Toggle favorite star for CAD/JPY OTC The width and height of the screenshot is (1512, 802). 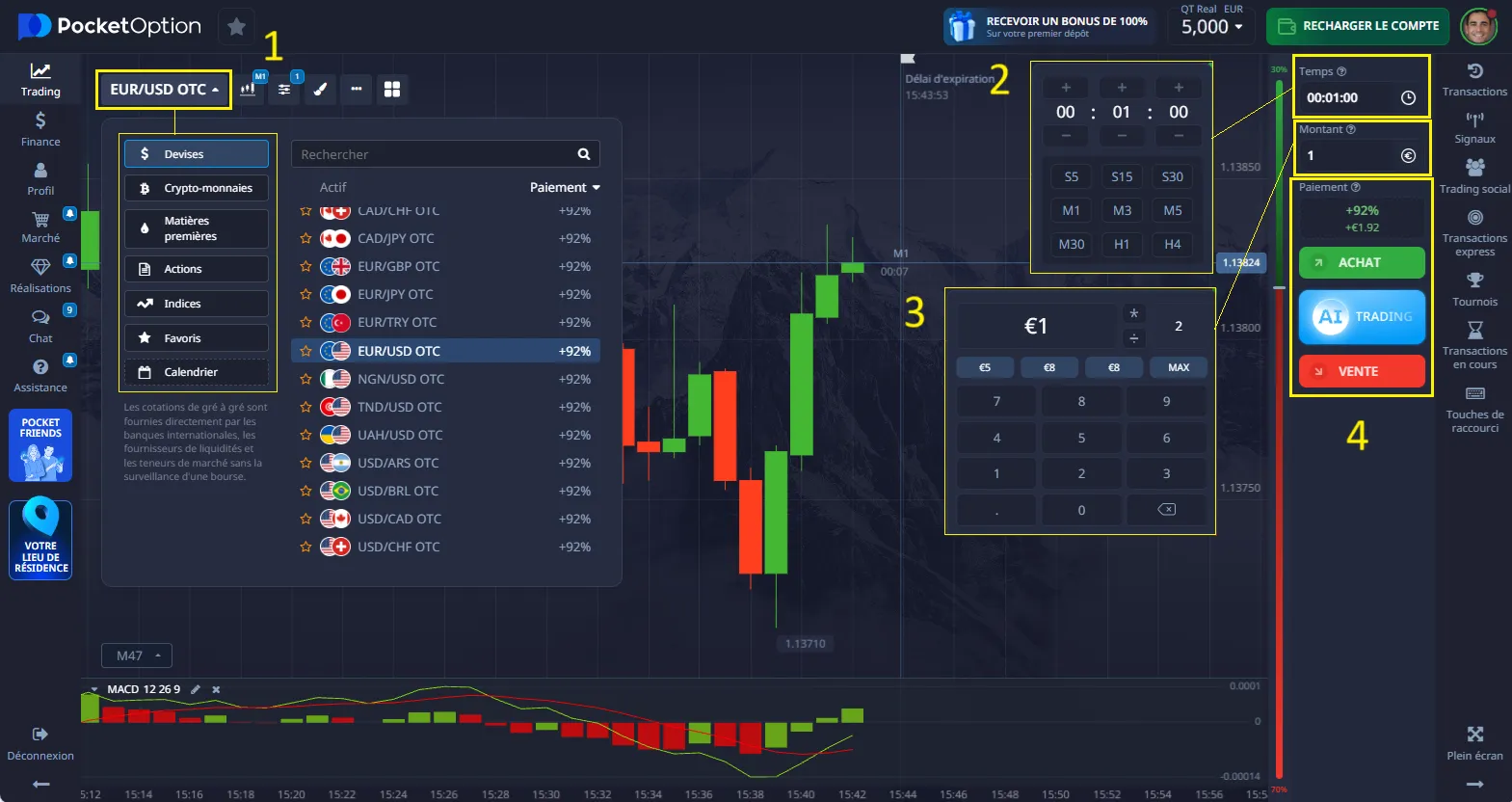(x=305, y=238)
